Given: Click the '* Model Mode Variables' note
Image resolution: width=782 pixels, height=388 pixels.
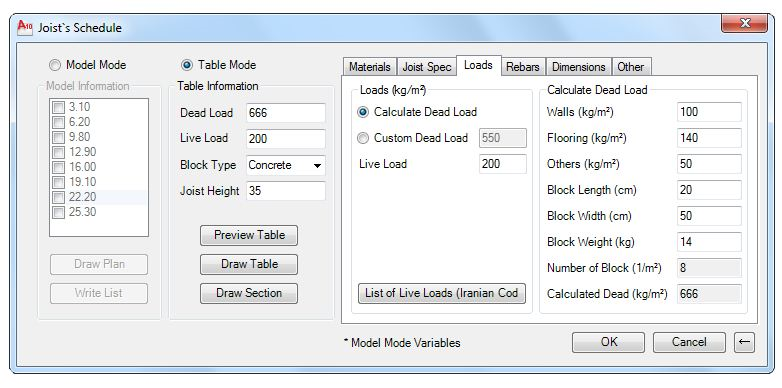Looking at the screenshot, I should coord(402,343).
